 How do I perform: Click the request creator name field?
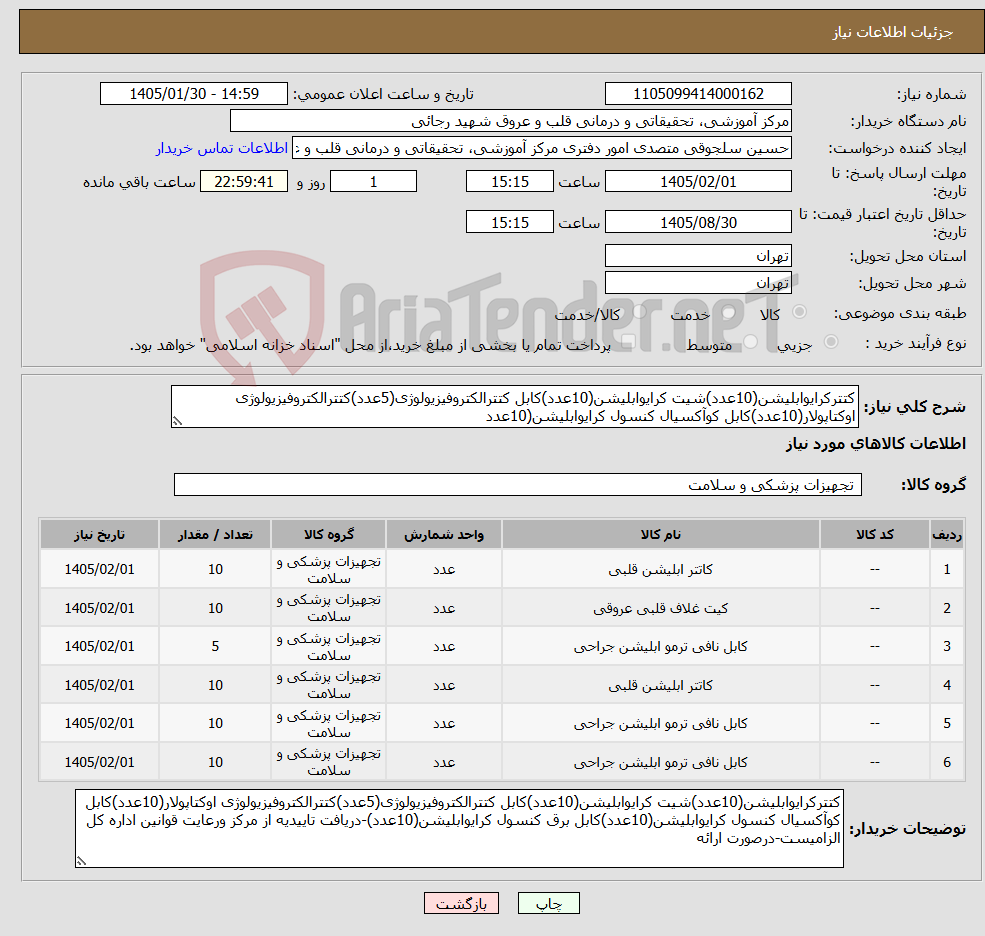pyautogui.click(x=541, y=148)
